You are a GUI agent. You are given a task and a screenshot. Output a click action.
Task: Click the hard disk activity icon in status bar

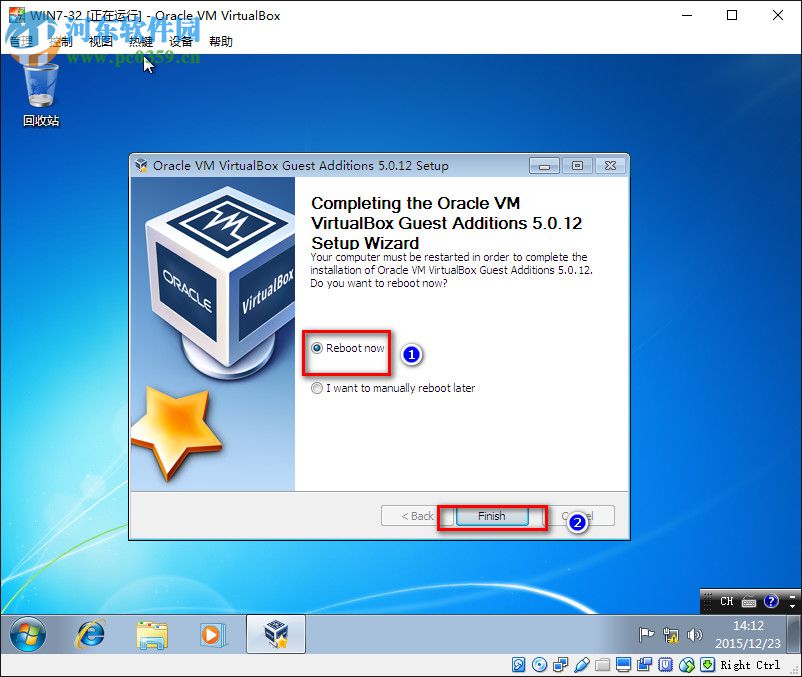pyautogui.click(x=517, y=665)
